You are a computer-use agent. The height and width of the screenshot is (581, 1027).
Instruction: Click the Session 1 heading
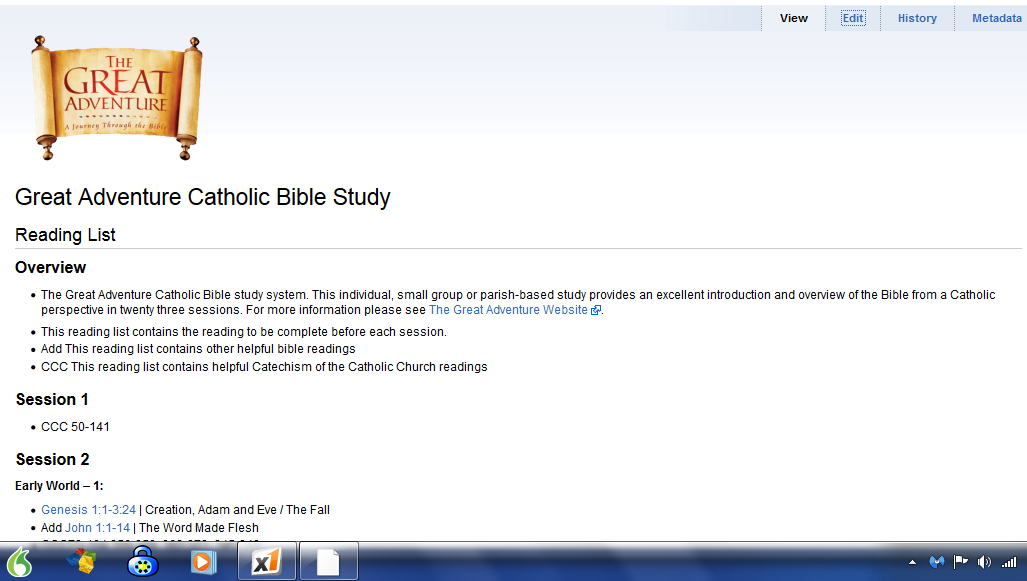[52, 400]
